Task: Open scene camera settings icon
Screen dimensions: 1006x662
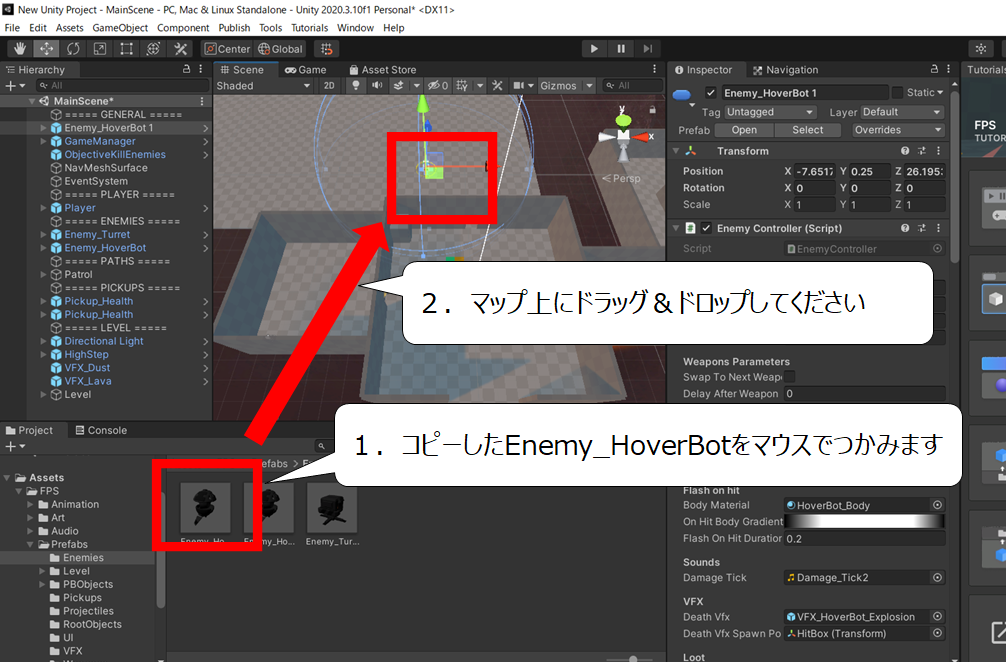Action: 518,85
